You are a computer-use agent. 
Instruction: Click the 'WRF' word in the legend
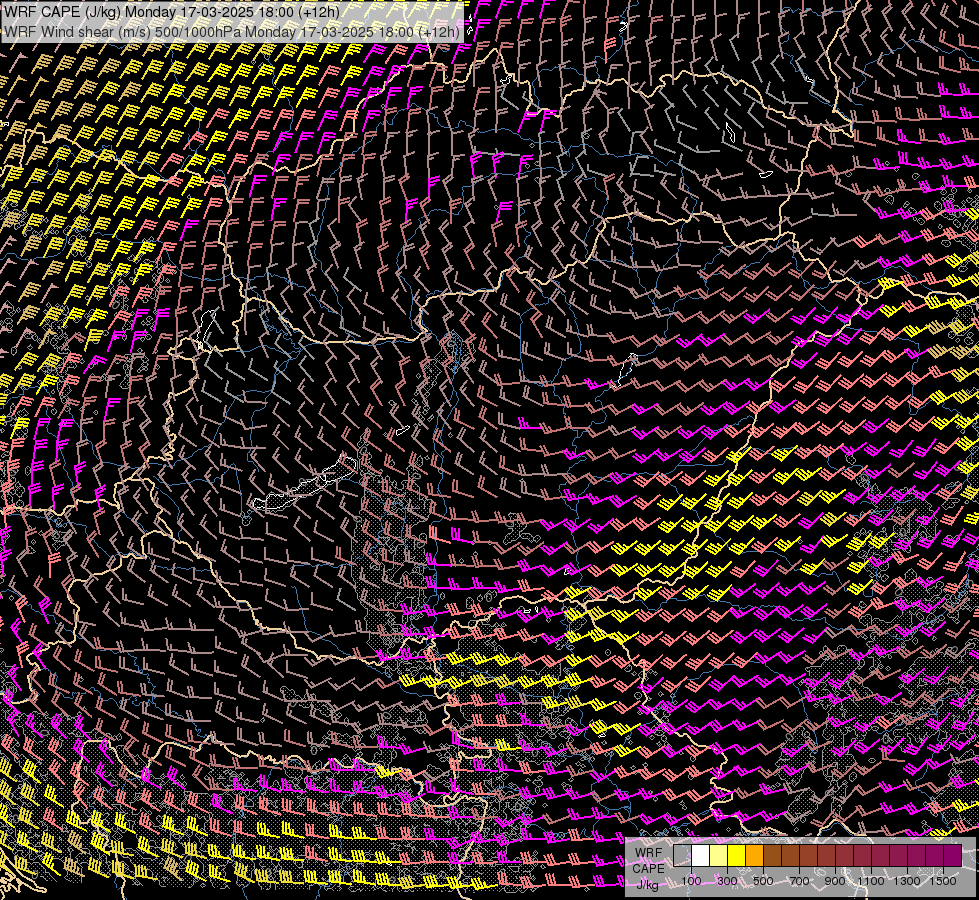point(648,853)
